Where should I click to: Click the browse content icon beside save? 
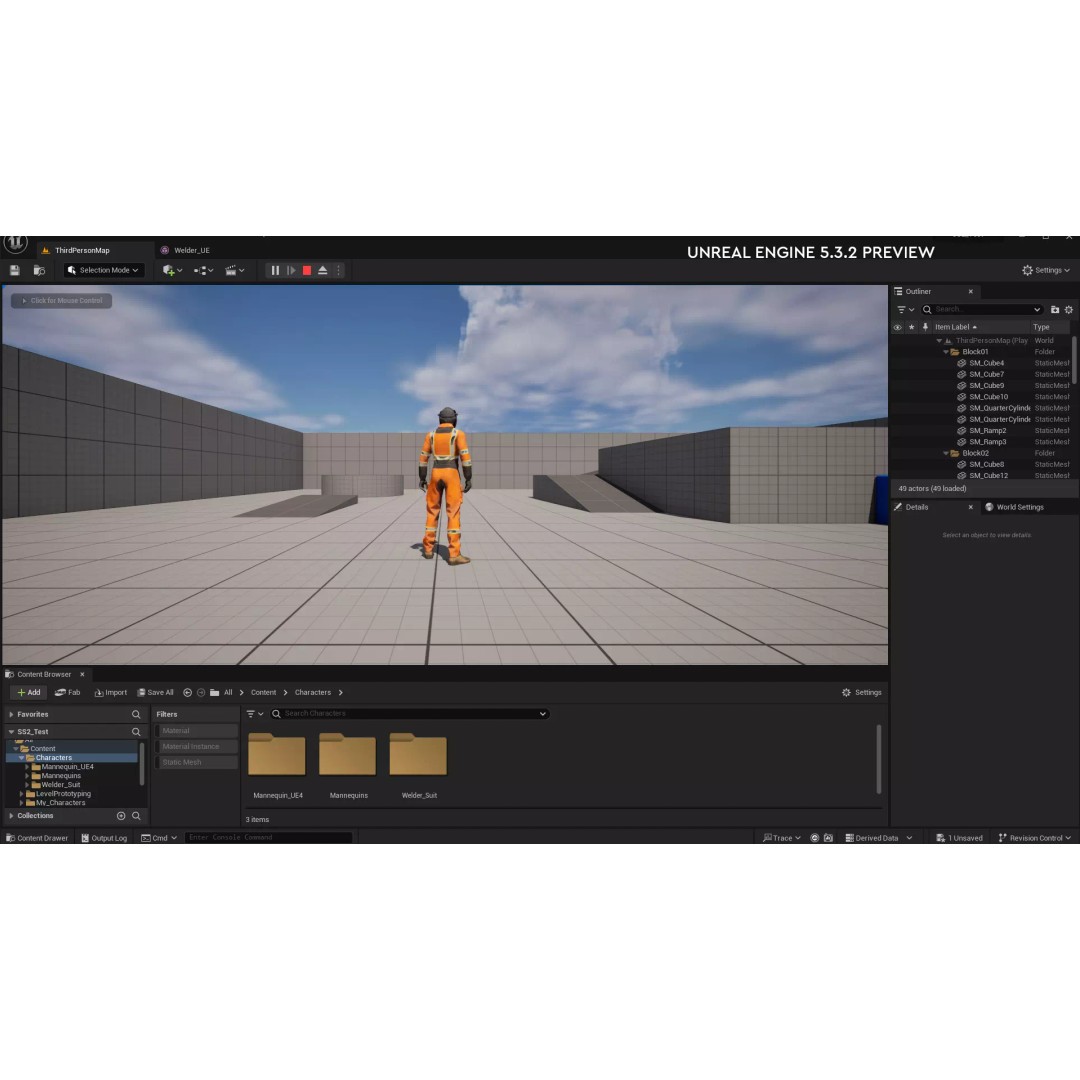click(x=39, y=271)
